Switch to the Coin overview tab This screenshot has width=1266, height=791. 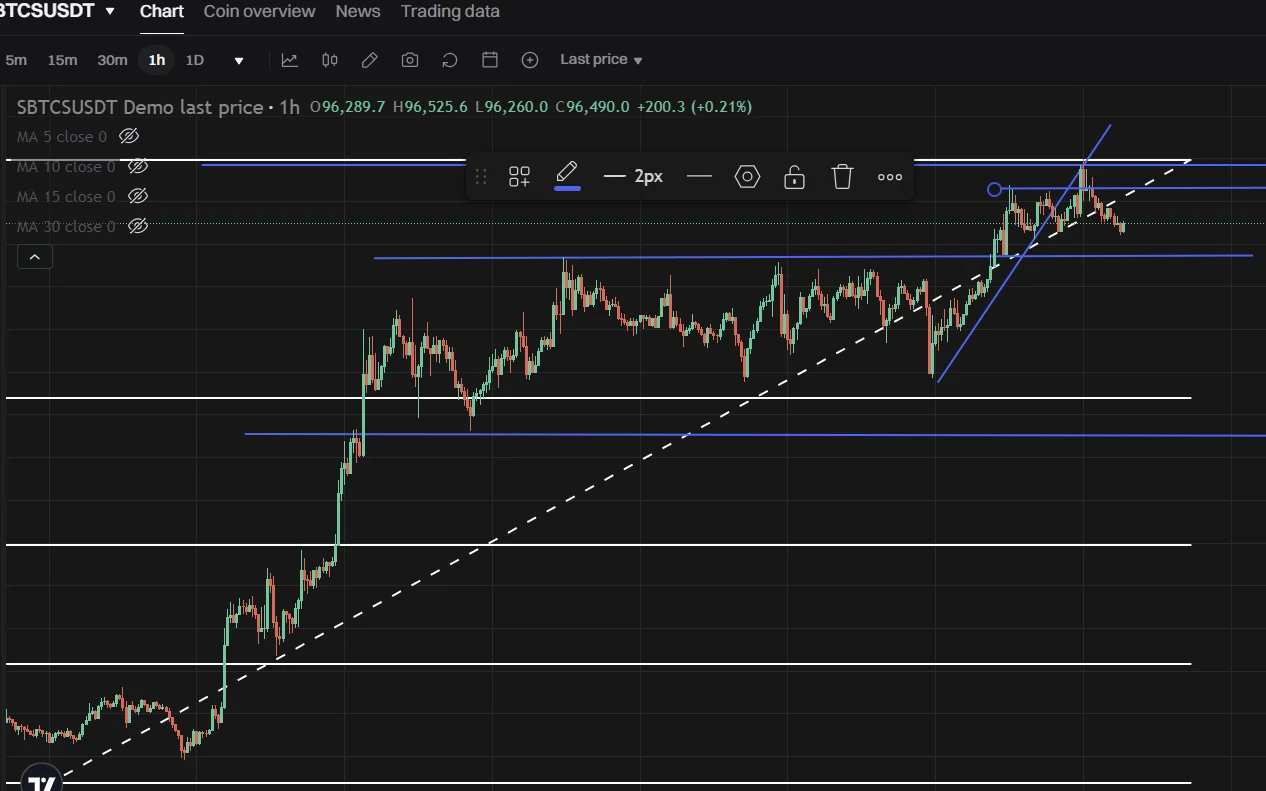(x=259, y=11)
